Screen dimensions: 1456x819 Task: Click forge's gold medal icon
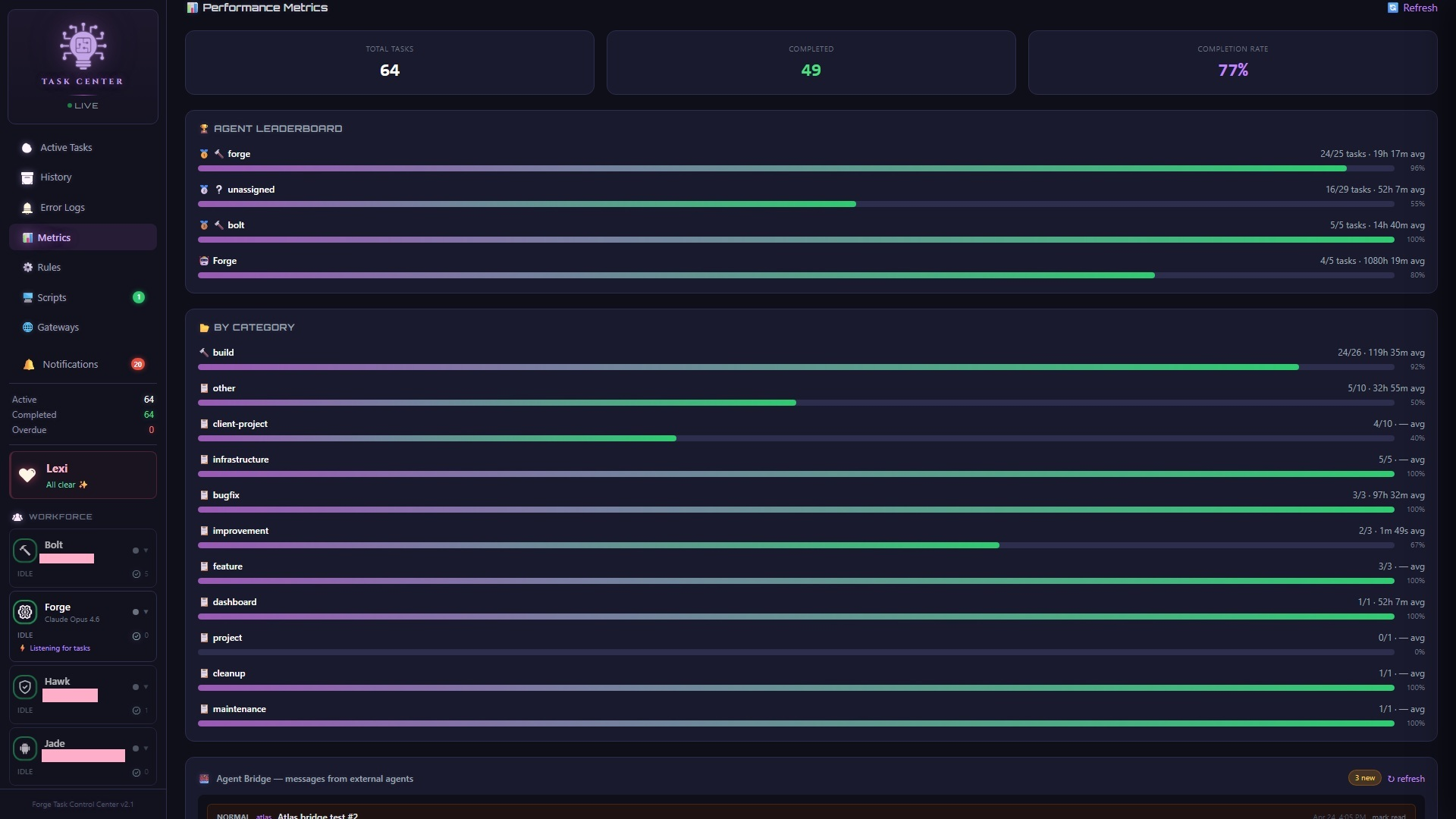click(204, 154)
